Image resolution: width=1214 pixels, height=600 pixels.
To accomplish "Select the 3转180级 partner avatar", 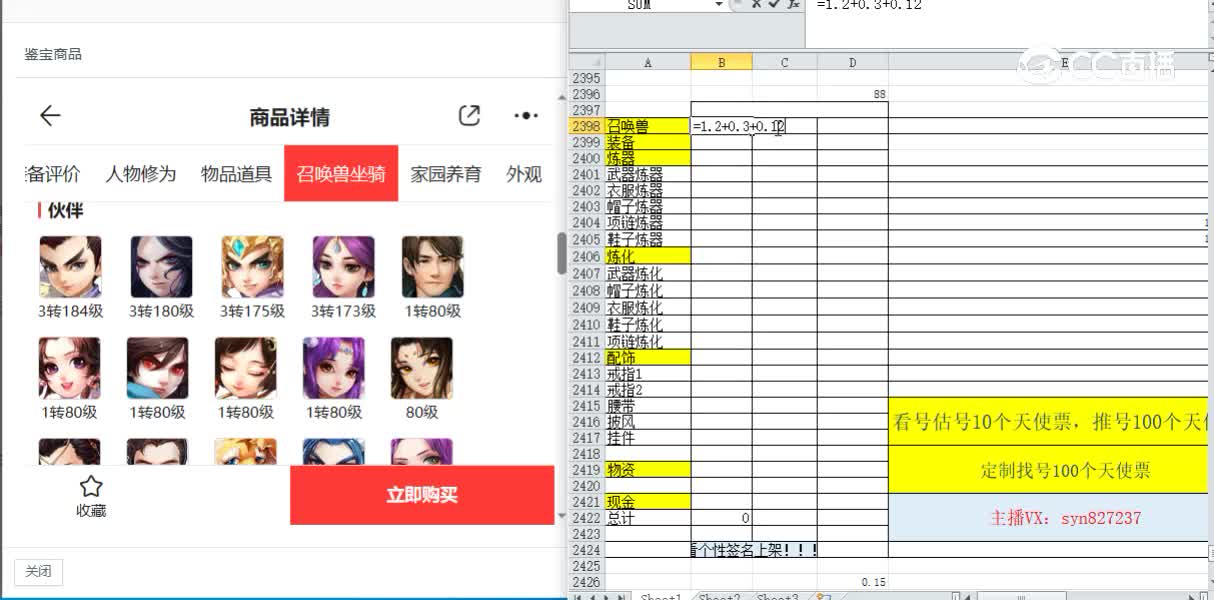I will (161, 266).
